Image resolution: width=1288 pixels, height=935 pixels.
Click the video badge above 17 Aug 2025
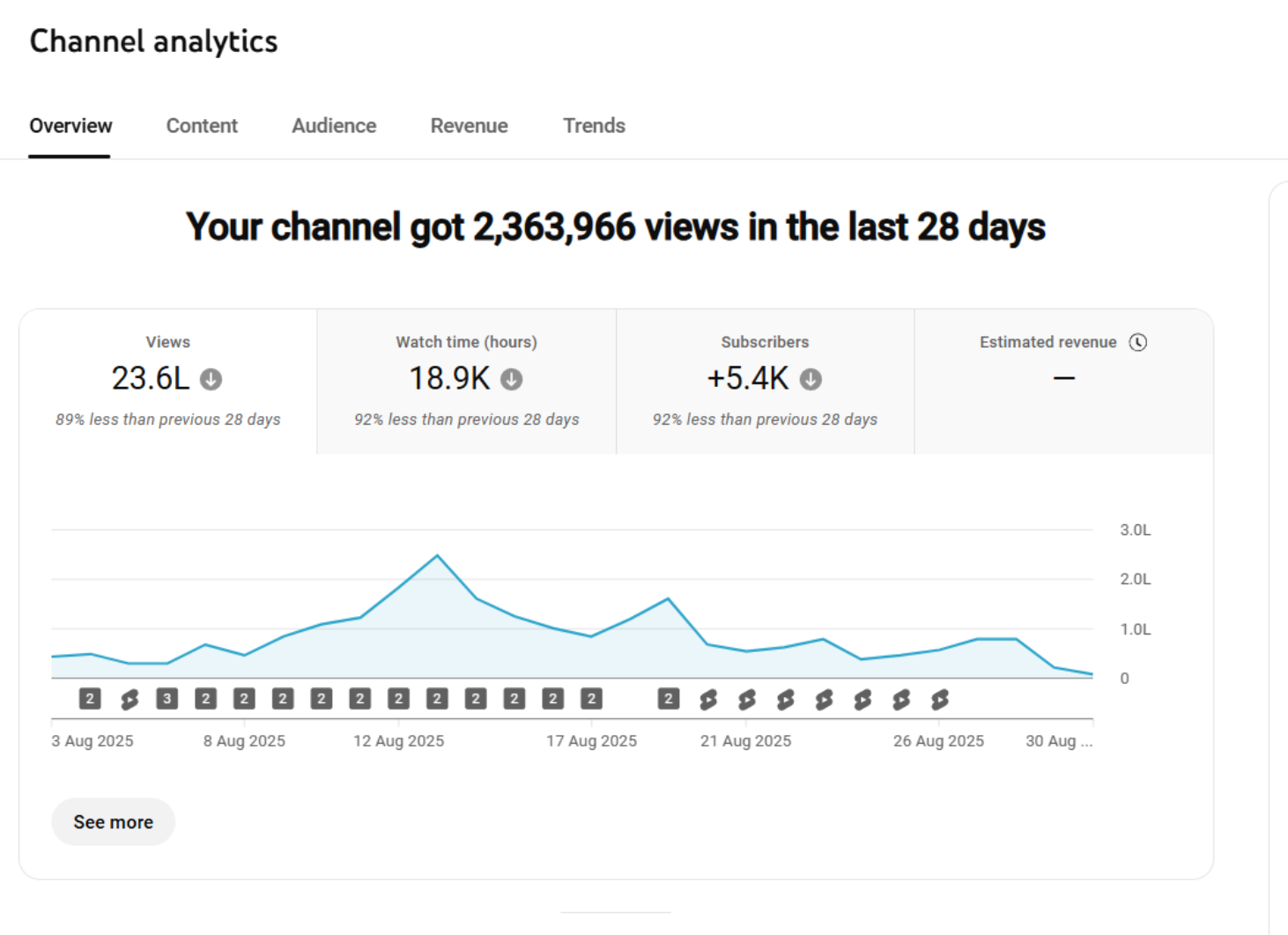[x=591, y=699]
